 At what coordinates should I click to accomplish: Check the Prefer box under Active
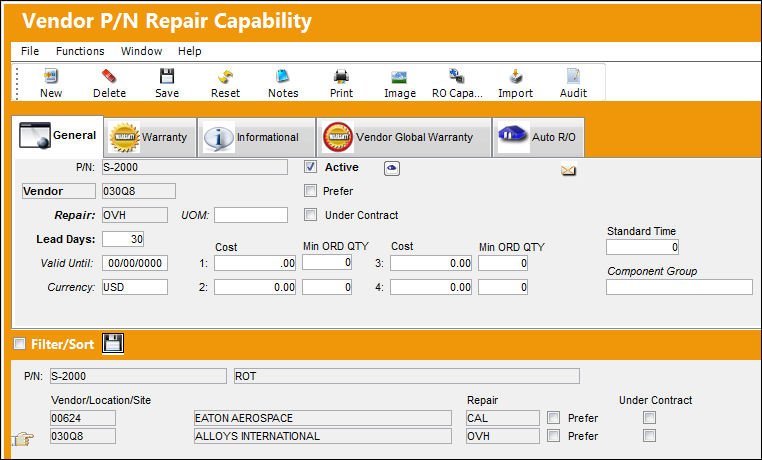click(x=311, y=190)
